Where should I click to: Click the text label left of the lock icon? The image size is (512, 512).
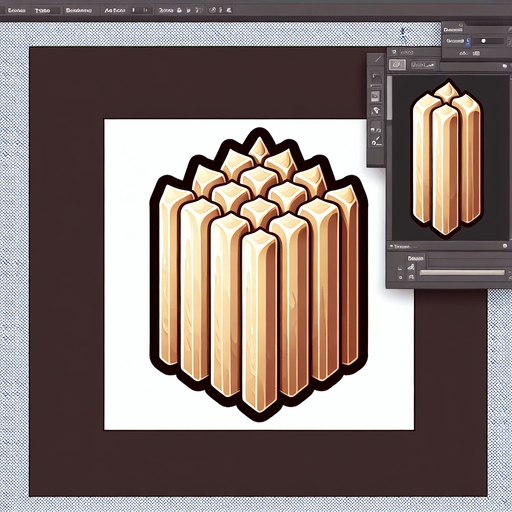[166, 10]
